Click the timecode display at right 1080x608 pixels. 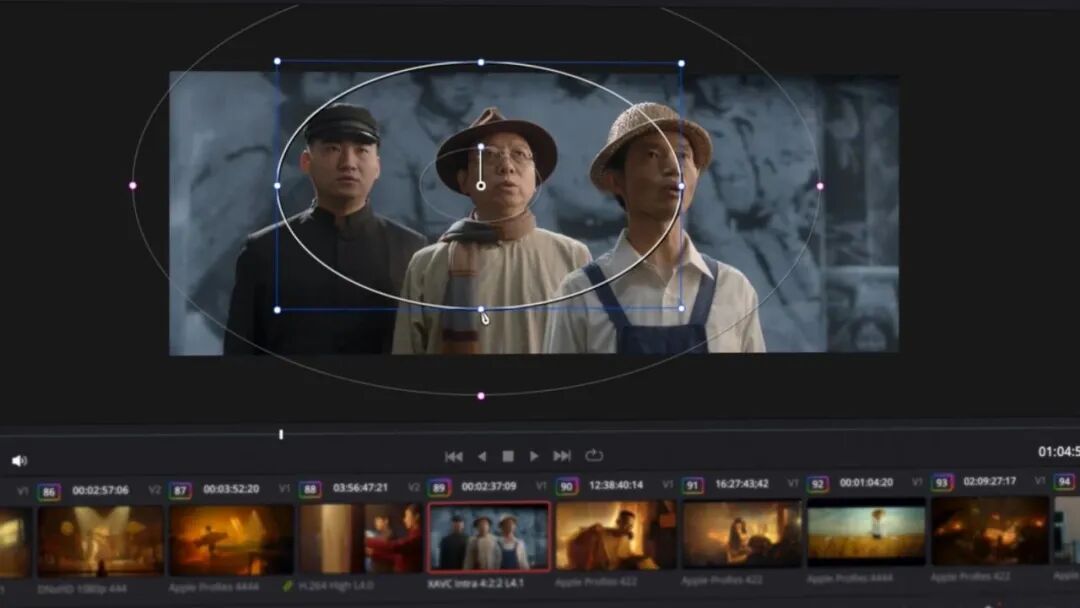coord(1058,452)
